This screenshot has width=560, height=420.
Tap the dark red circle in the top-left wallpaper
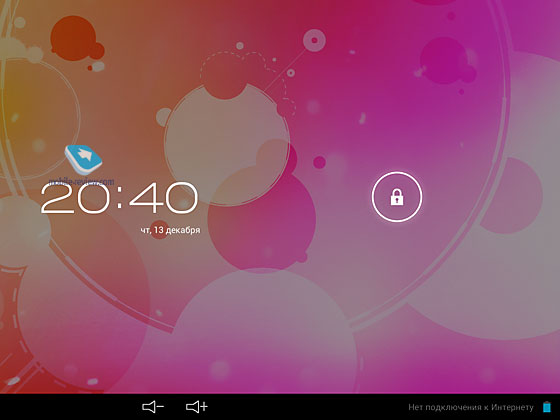tap(74, 38)
